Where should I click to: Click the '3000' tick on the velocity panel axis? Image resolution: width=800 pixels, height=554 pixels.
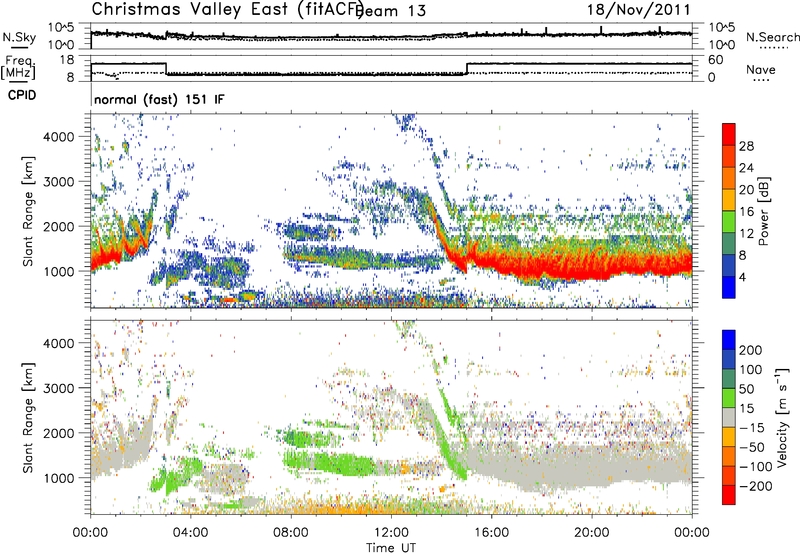coord(59,388)
